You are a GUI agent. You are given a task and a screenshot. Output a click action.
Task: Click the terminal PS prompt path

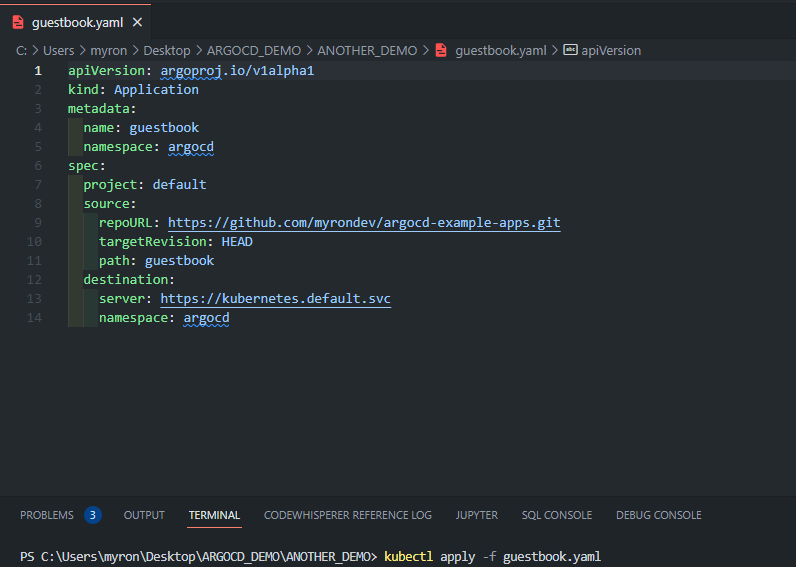coord(198,556)
